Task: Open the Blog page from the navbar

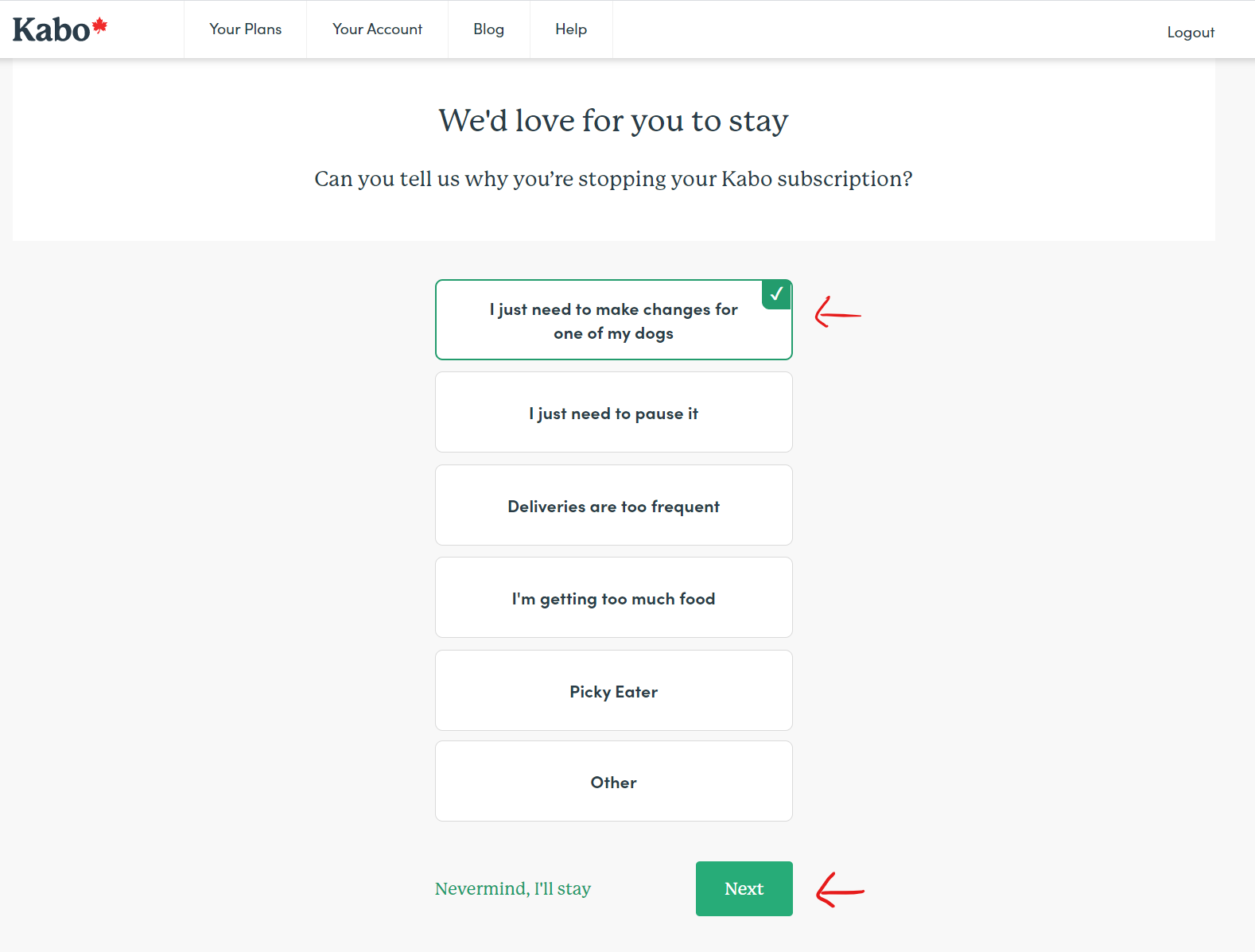Action: coord(488,29)
